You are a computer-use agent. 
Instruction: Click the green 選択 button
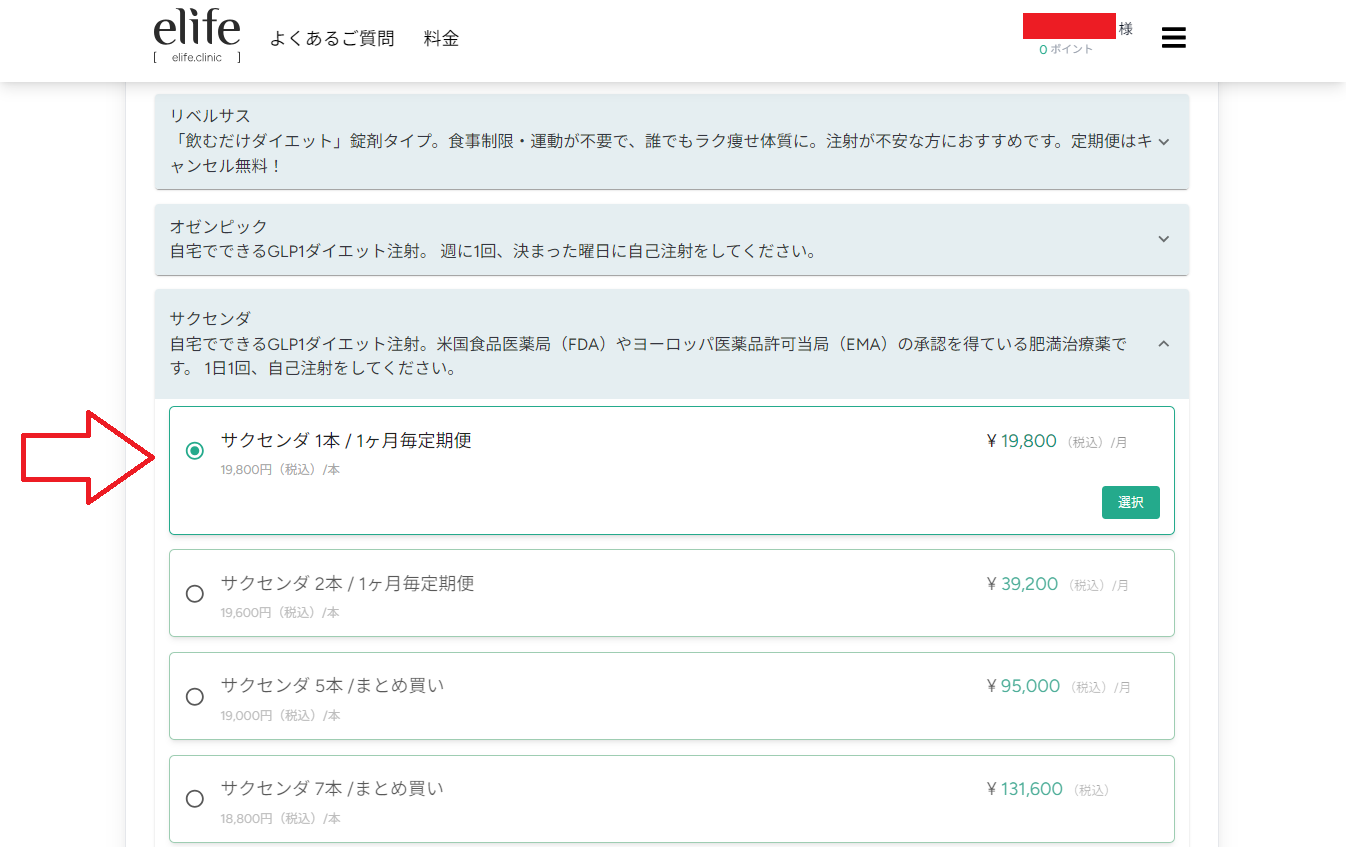pos(1130,502)
